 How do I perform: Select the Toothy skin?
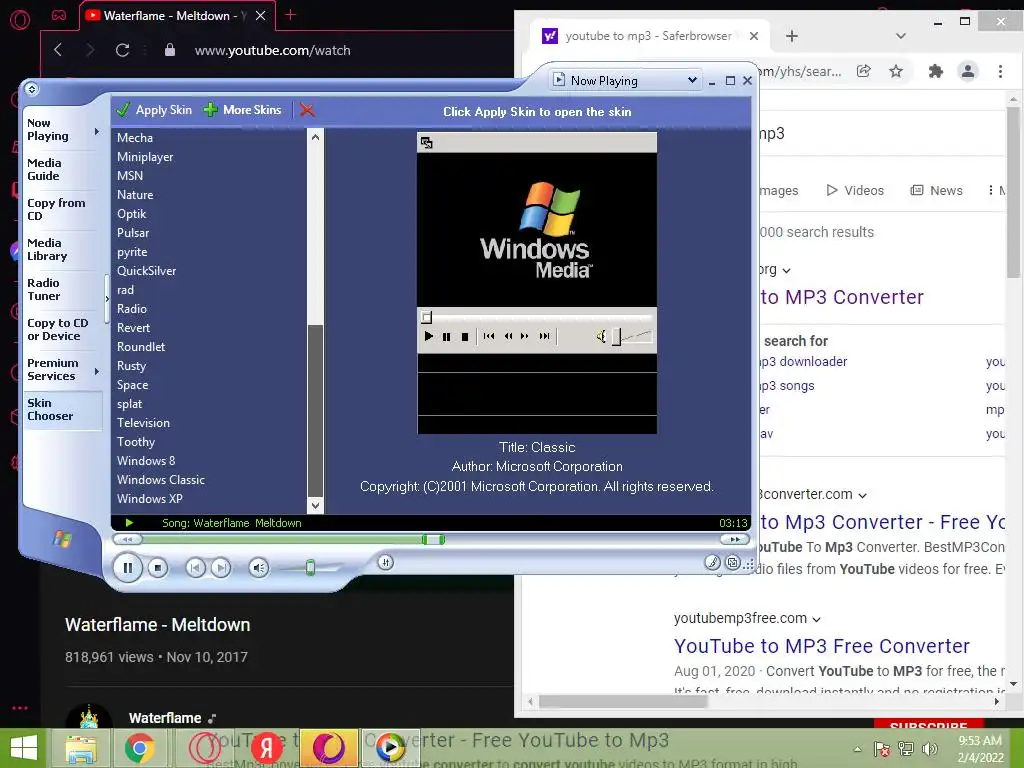(x=136, y=441)
